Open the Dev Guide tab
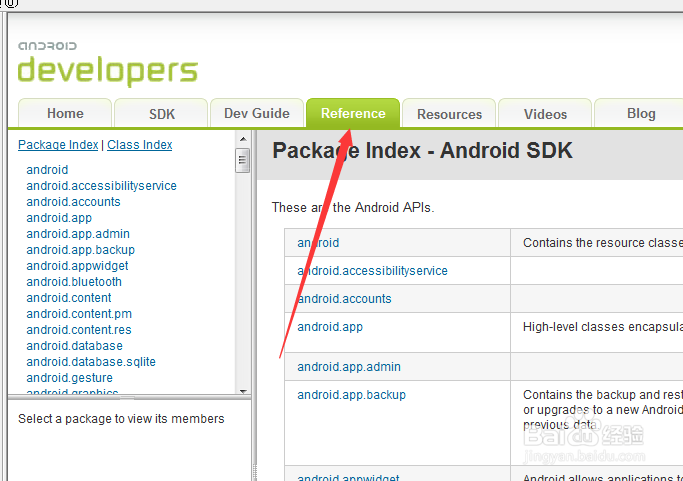Viewport: 683px width, 481px height. point(257,113)
